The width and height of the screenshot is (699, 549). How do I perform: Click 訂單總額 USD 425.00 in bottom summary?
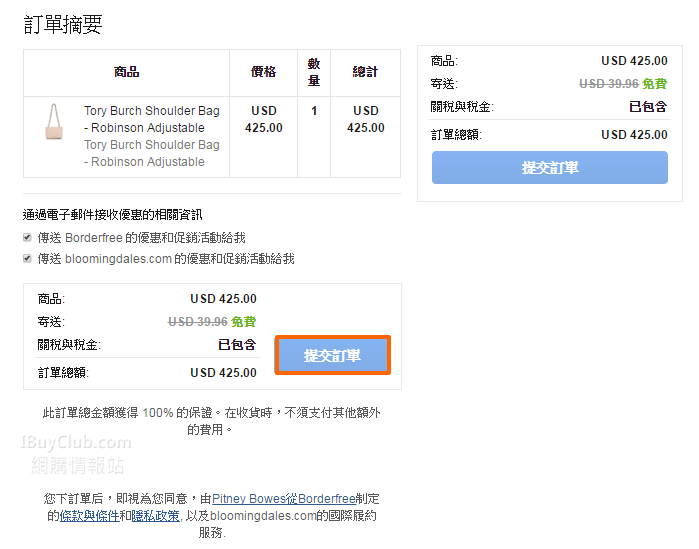(x=223, y=373)
